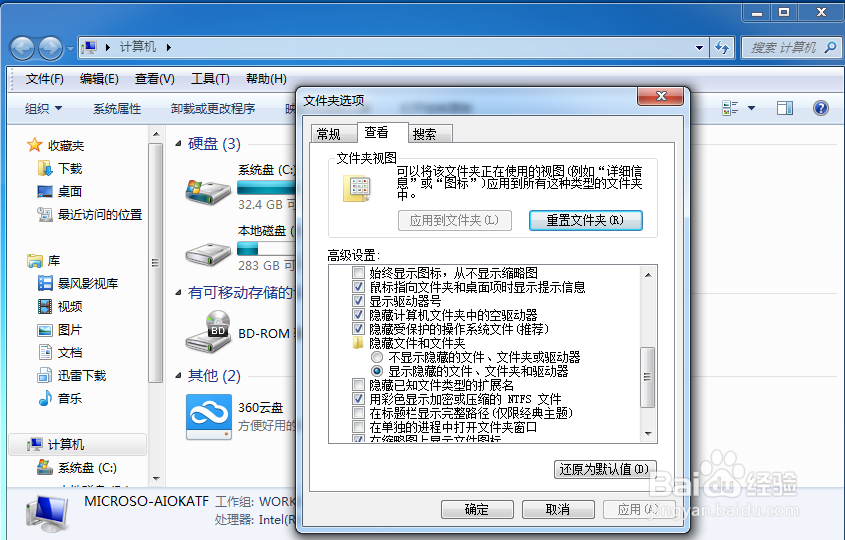Toggle 隐藏已知文件类型的扩展名 checkbox
This screenshot has width=845, height=540.
tap(358, 385)
